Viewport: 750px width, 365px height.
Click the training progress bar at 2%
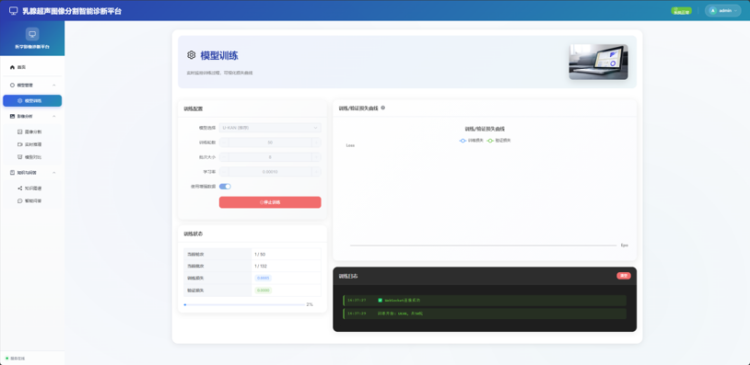[244, 305]
